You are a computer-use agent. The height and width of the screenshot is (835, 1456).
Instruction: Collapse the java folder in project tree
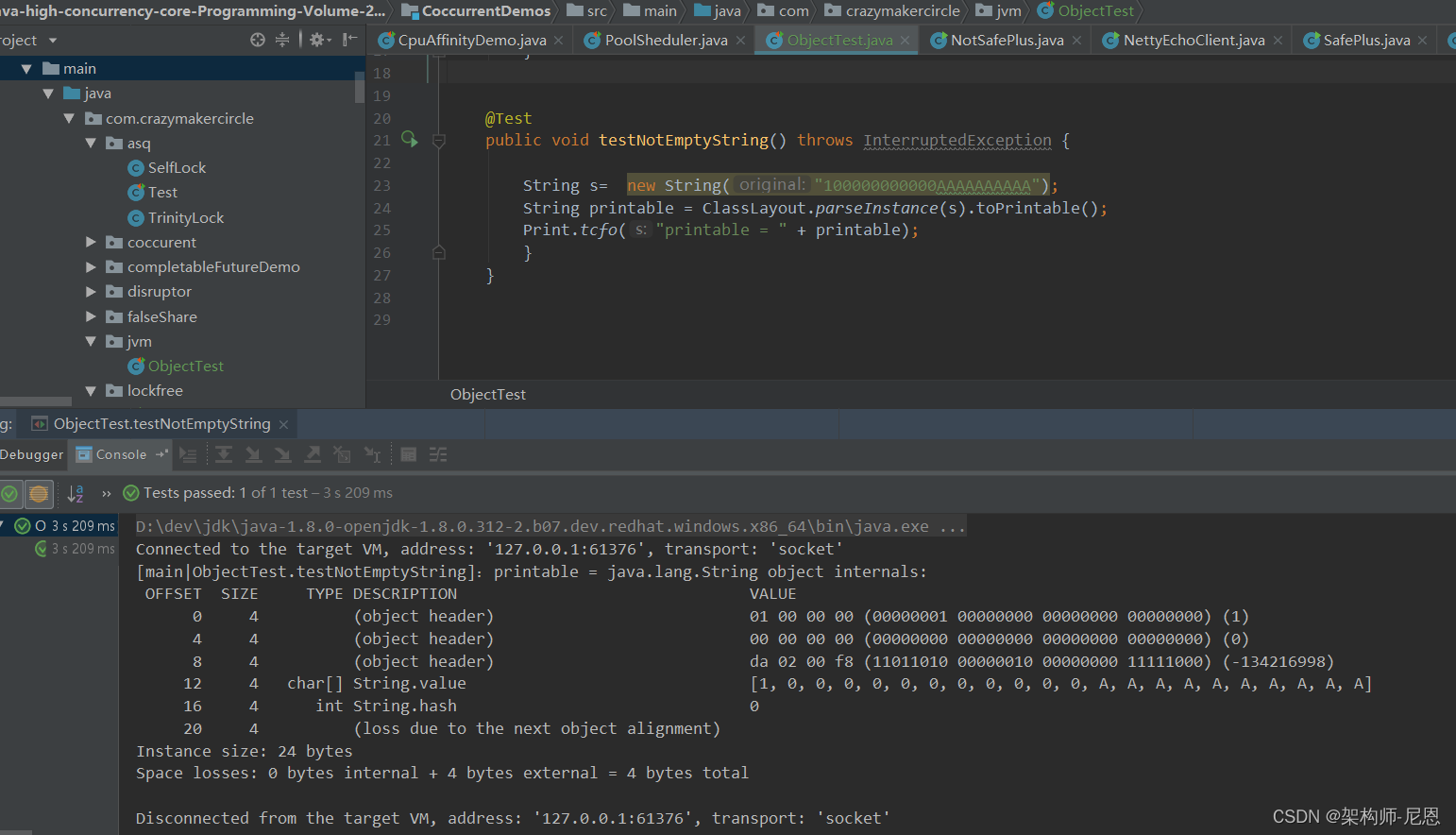click(48, 94)
